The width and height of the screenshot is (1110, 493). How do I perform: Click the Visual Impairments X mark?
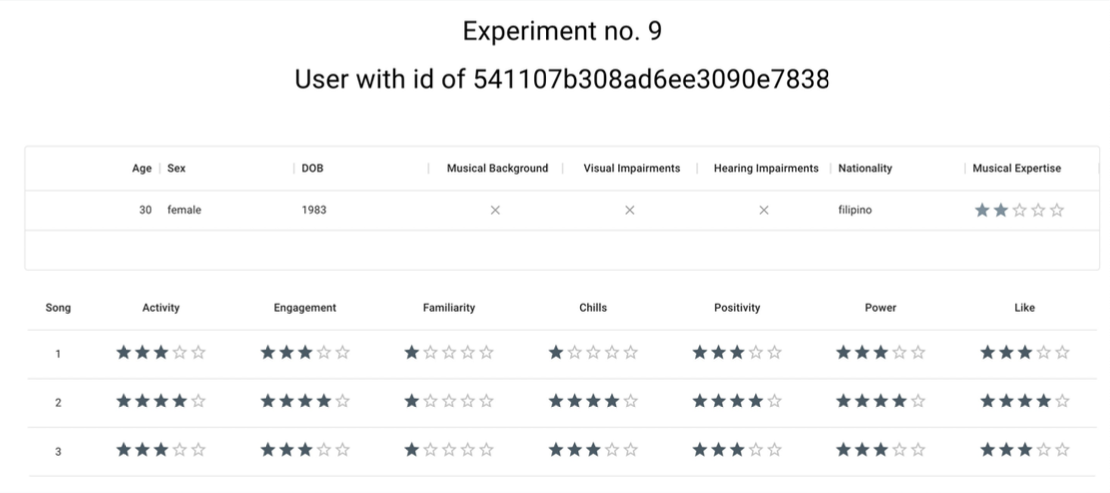pyautogui.click(x=629, y=210)
